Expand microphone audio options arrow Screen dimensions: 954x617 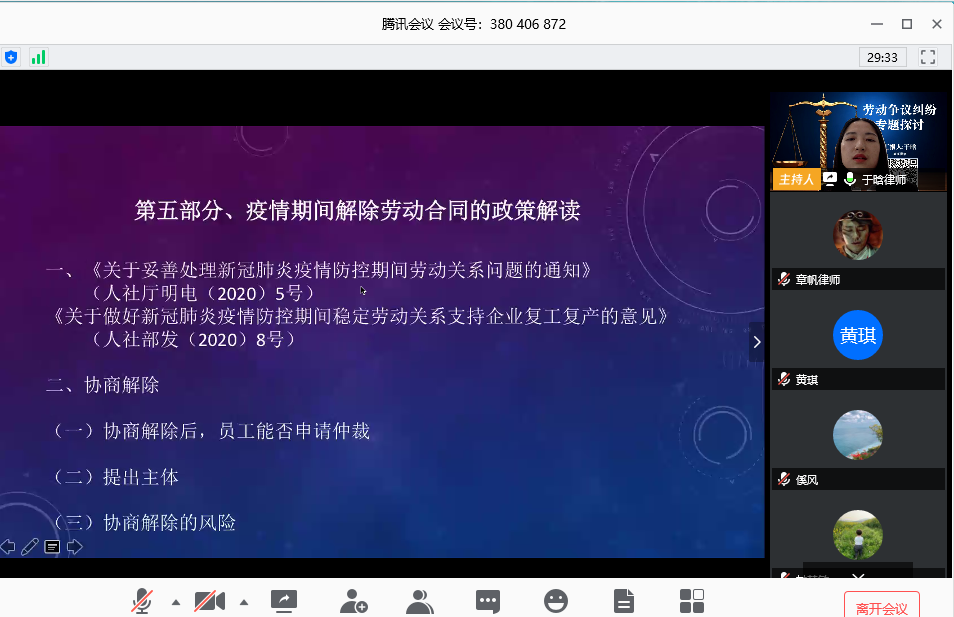point(176,602)
